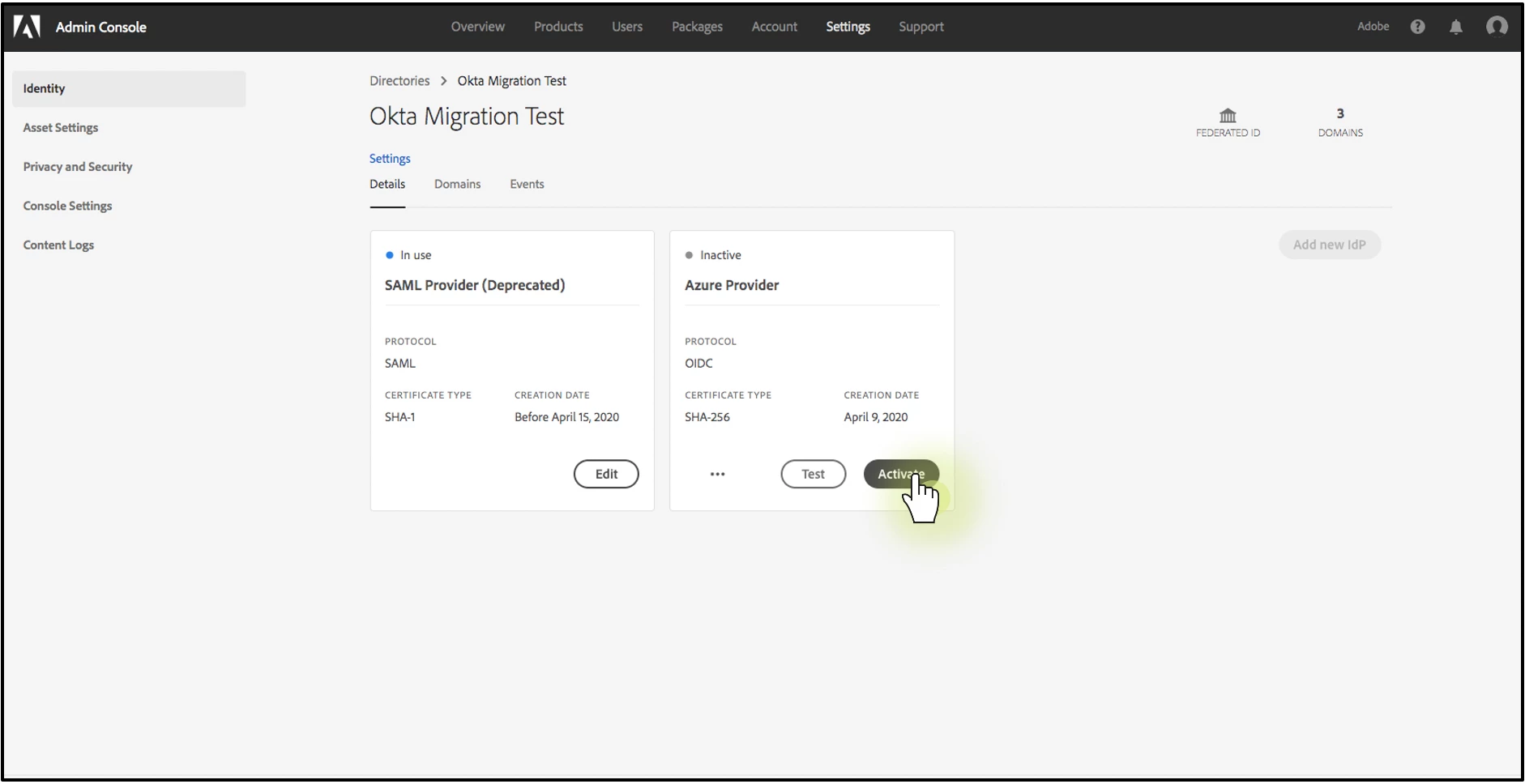This screenshot has height=784, width=1525.
Task: Activate the Azure Provider
Action: pyautogui.click(x=901, y=475)
